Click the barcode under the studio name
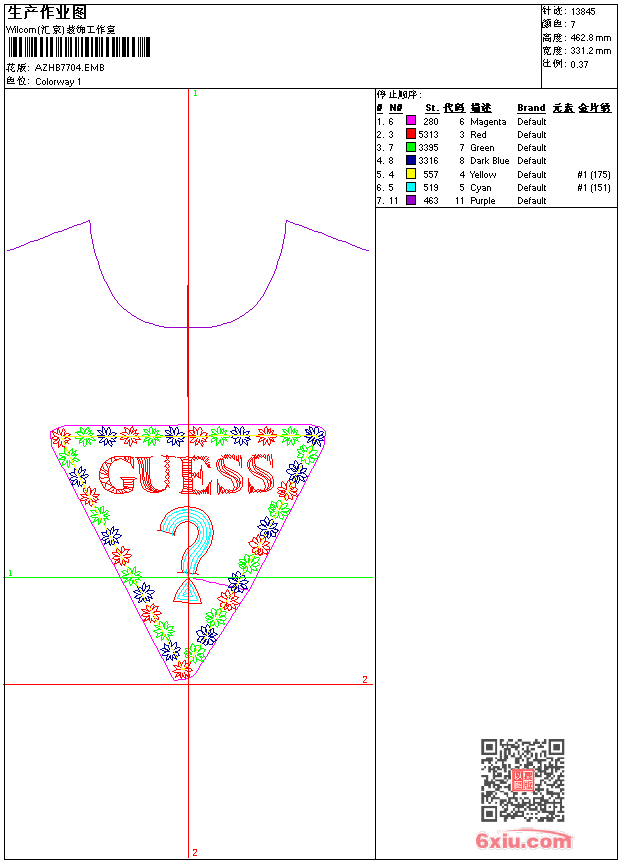 [78, 47]
